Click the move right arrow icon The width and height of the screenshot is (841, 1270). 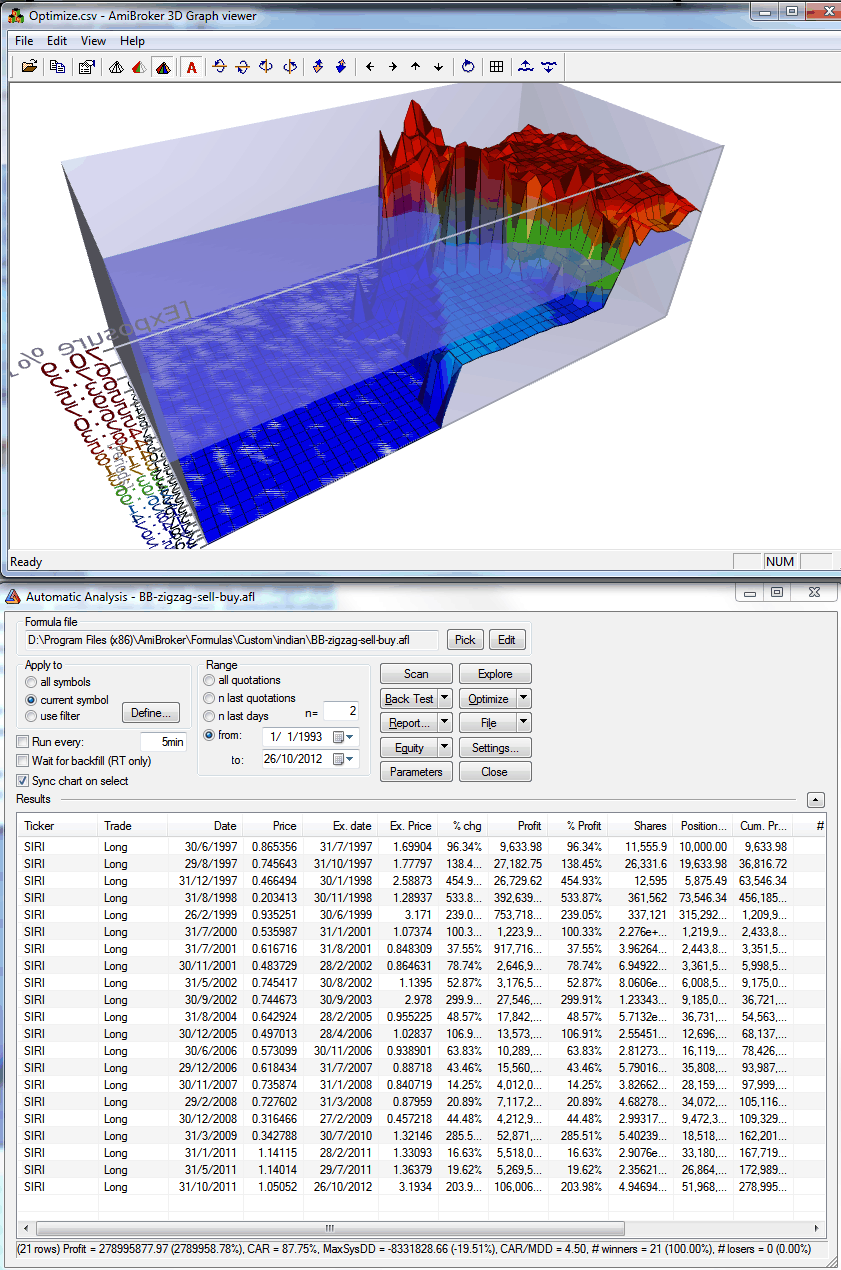point(393,67)
